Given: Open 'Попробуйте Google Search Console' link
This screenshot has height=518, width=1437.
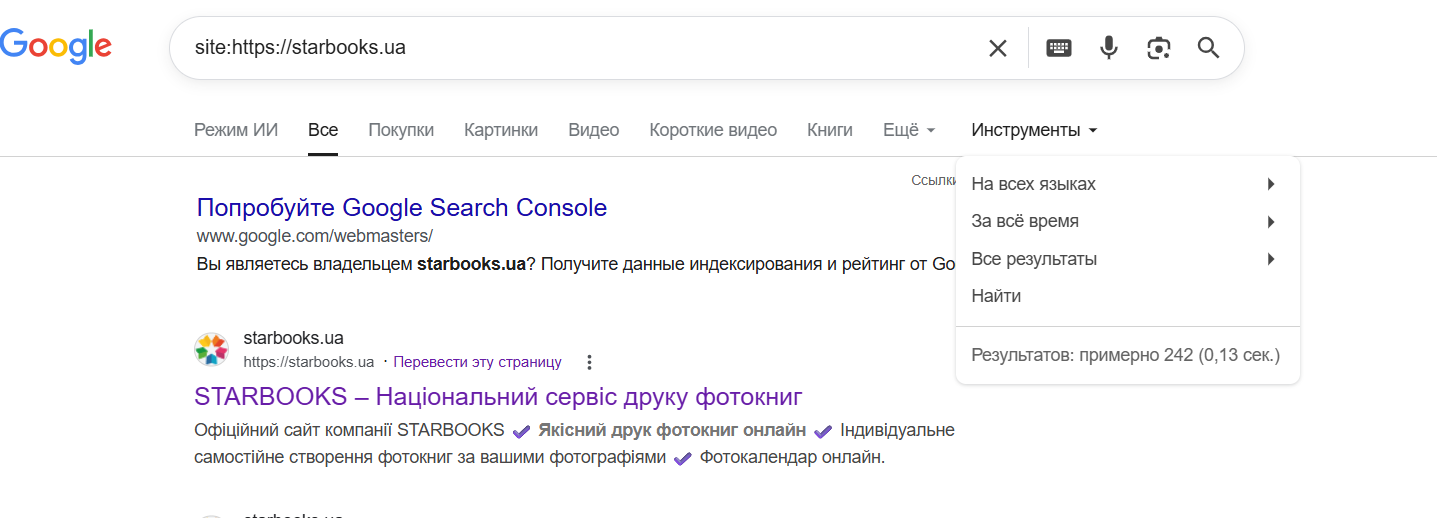Looking at the screenshot, I should pos(402,208).
